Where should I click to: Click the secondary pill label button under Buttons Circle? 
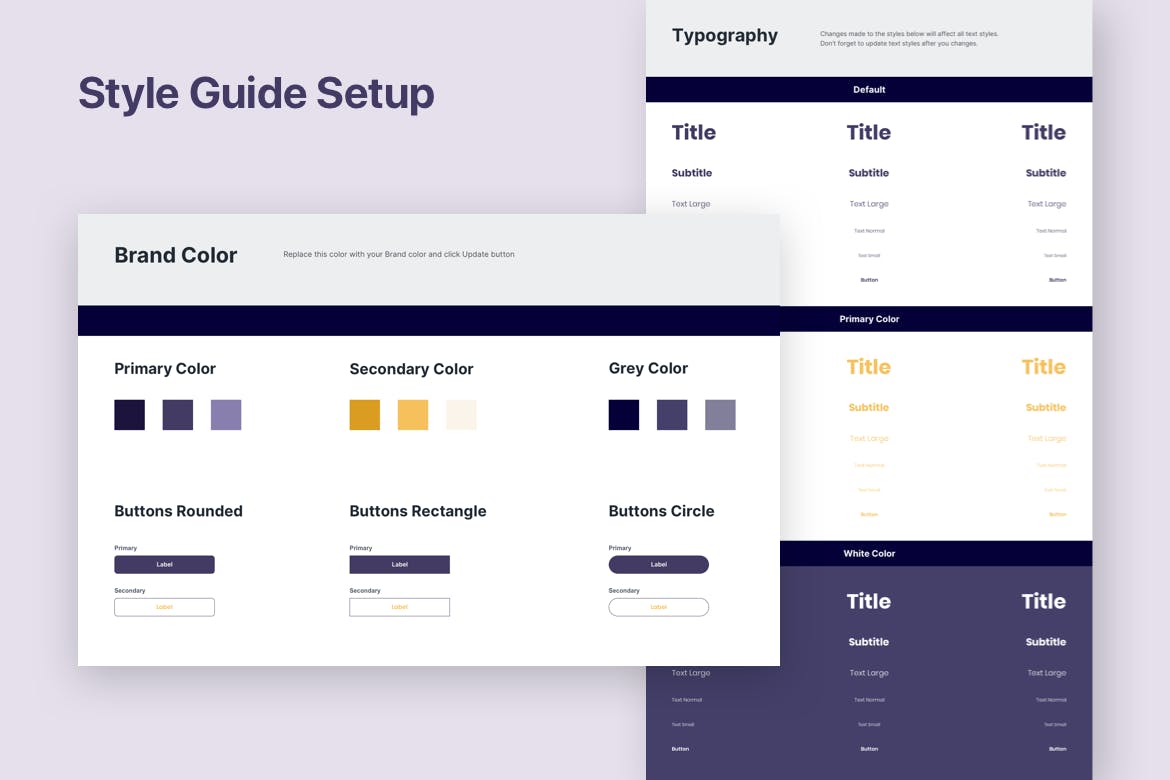click(658, 607)
